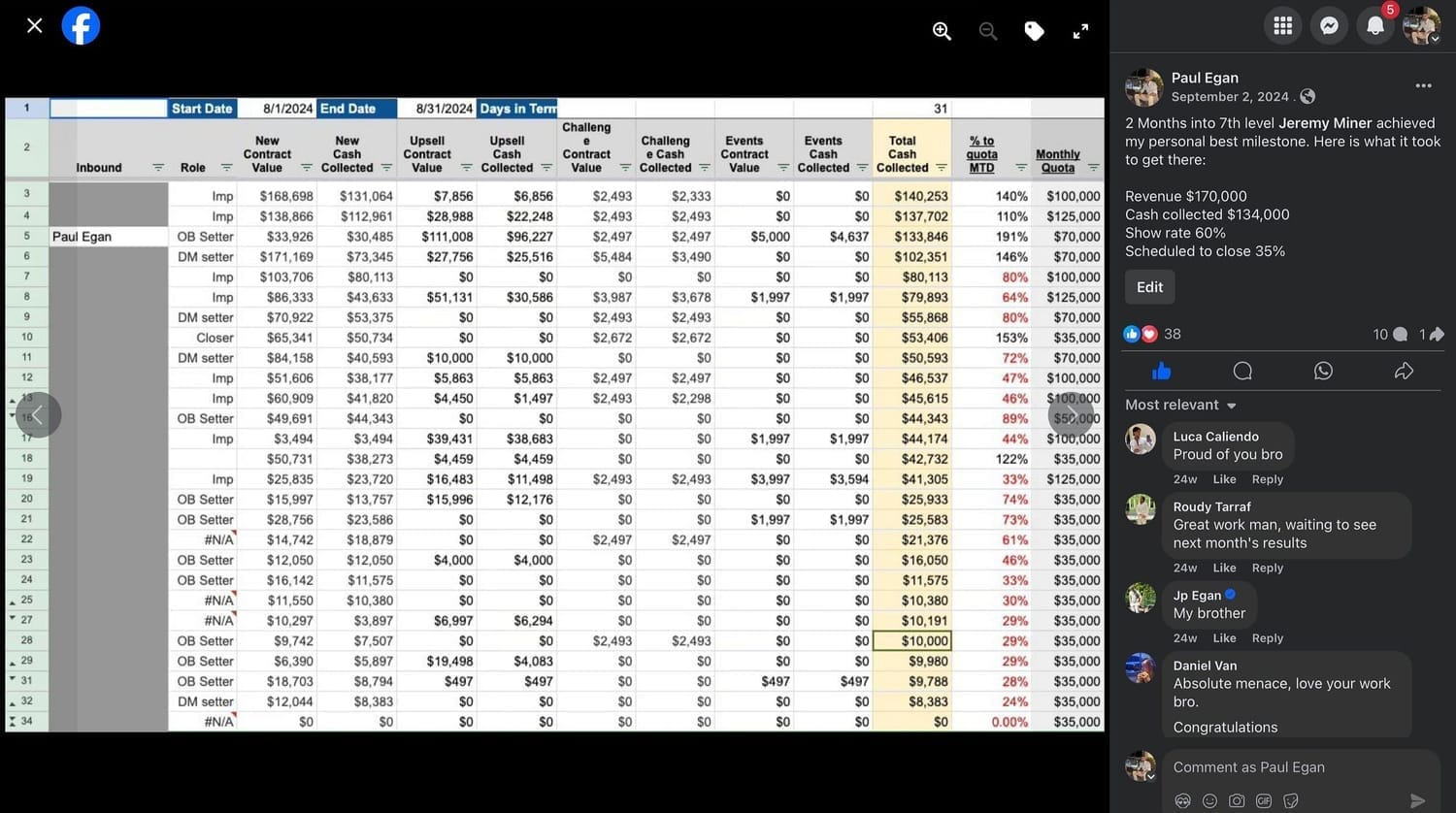
Task: Click the Edit button under the post
Action: pos(1149,287)
